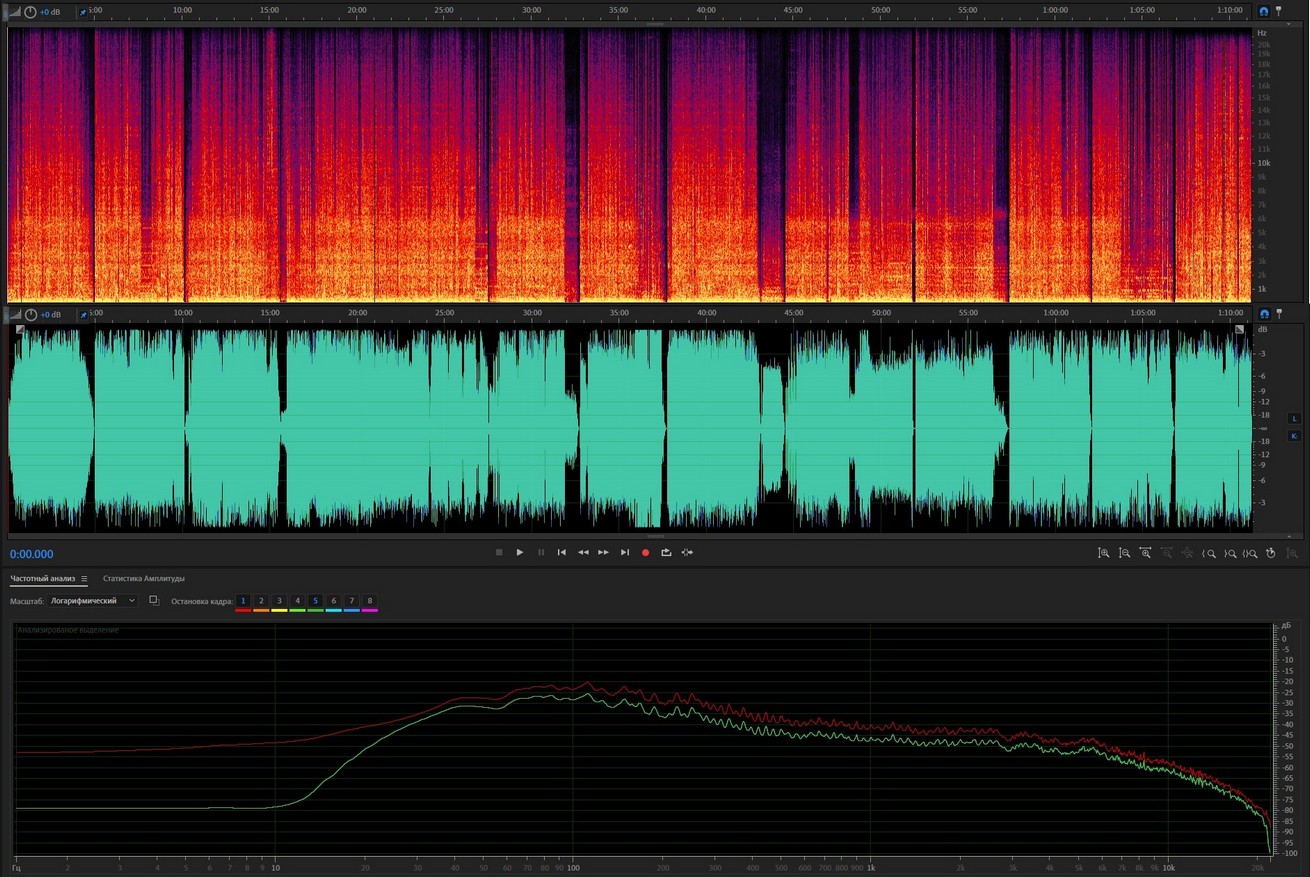
Task: Click 10k label on spectral frequency scale
Action: 1264,163
